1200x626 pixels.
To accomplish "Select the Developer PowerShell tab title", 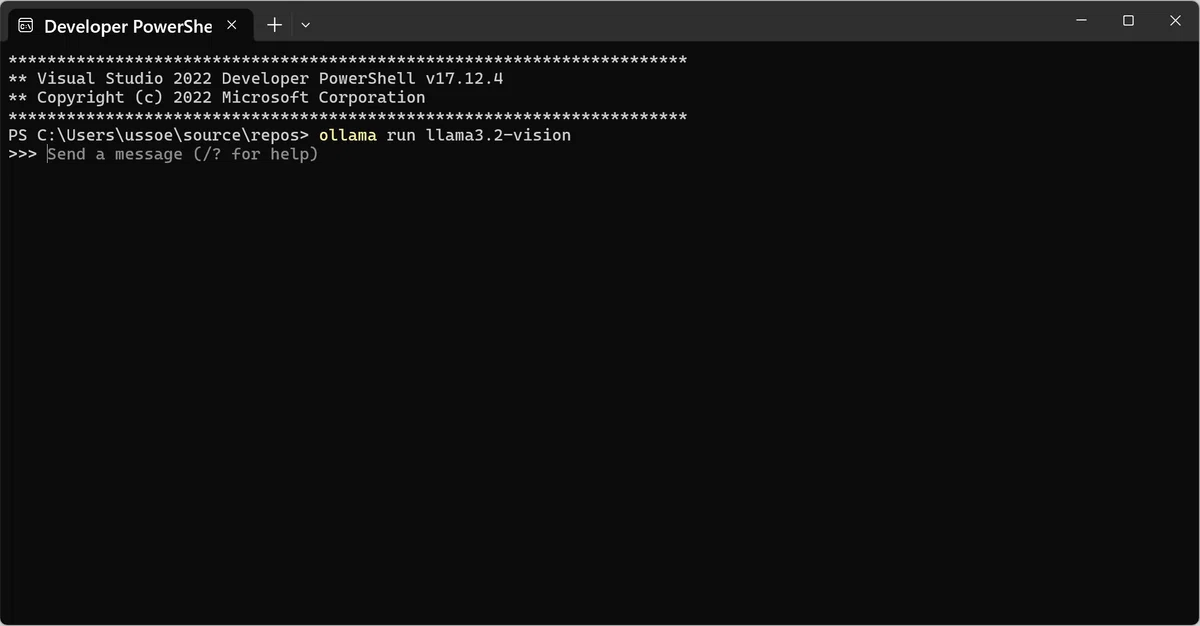I will (128, 26).
